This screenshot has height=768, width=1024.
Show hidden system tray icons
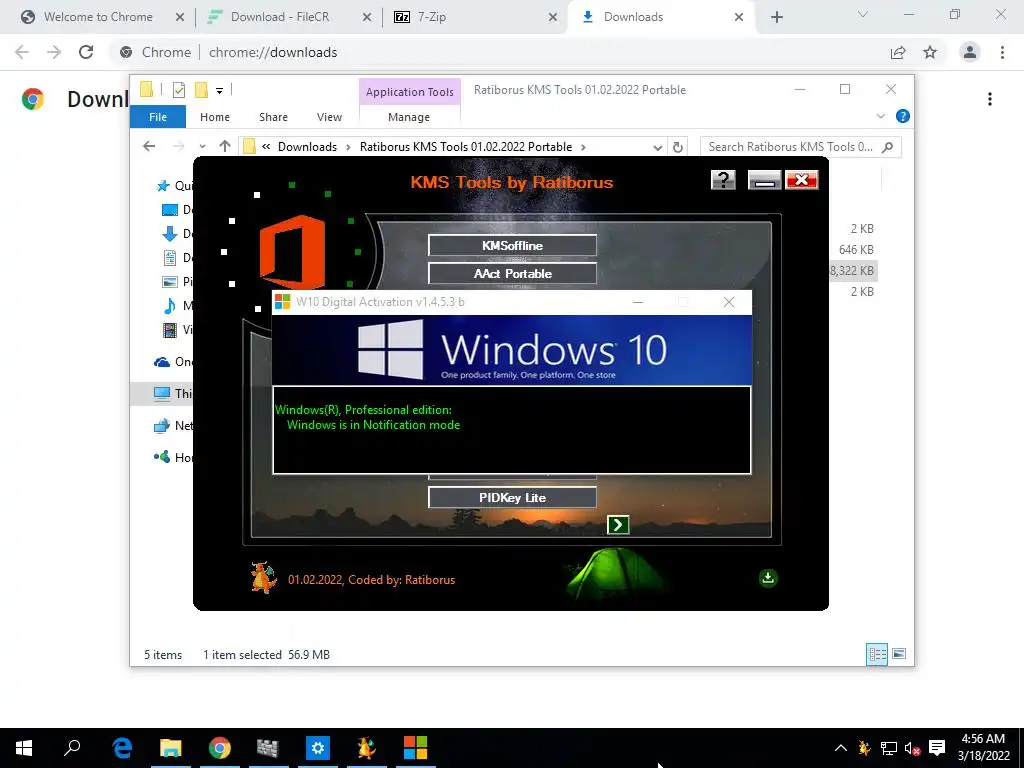[x=840, y=748]
